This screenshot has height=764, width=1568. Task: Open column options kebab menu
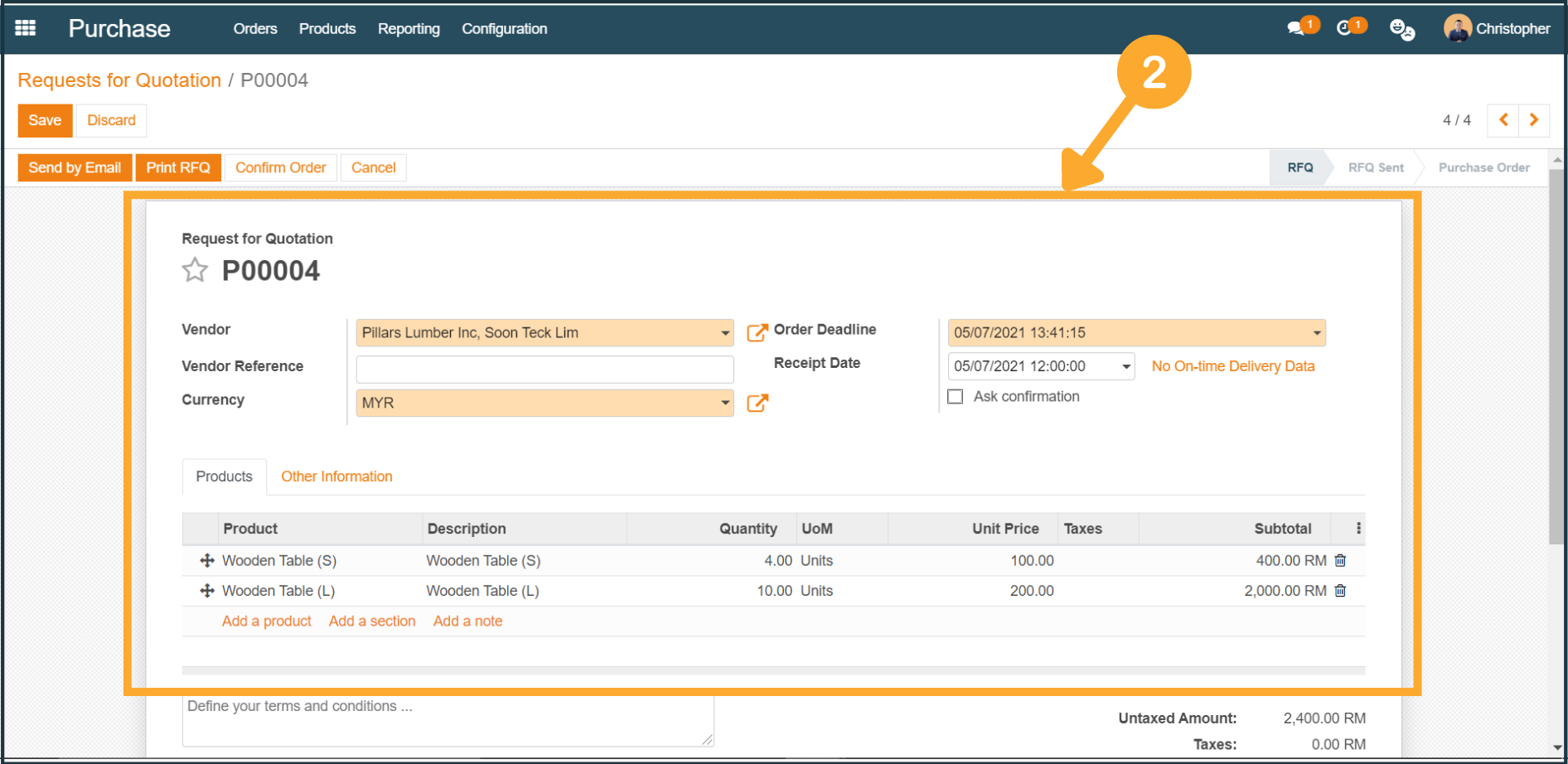tap(1357, 529)
